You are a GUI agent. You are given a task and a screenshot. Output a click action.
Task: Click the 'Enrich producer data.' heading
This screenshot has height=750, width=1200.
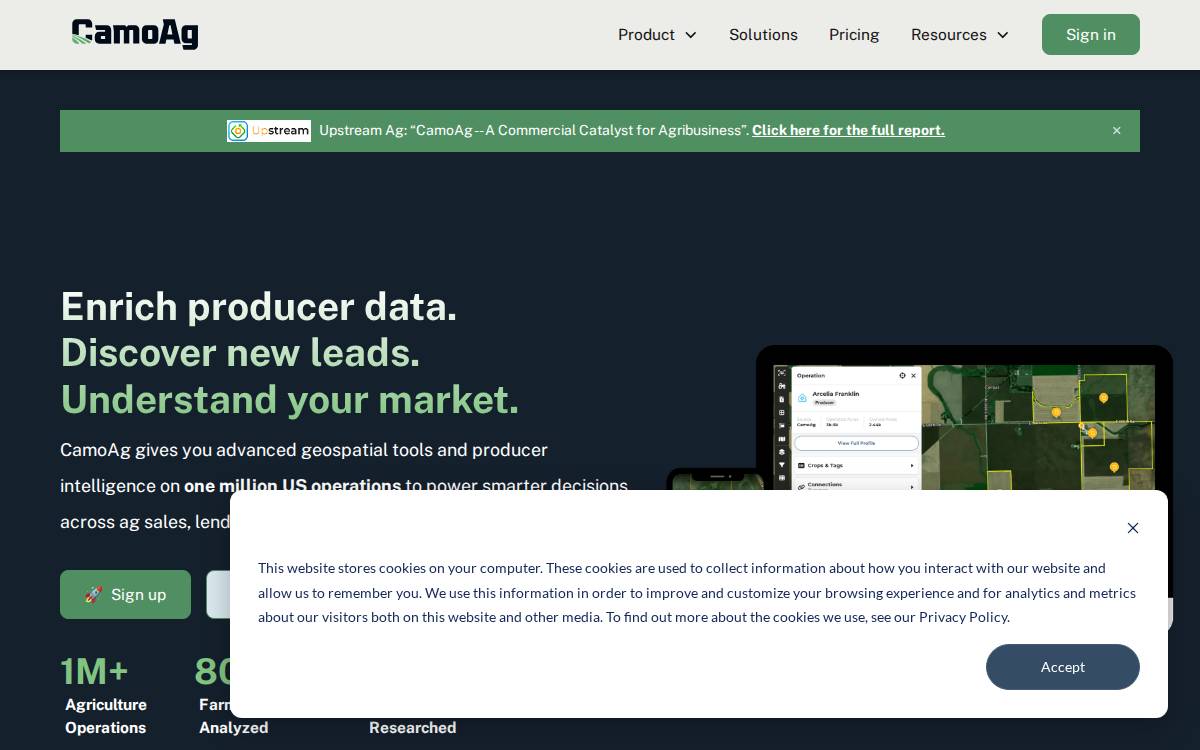[259, 306]
